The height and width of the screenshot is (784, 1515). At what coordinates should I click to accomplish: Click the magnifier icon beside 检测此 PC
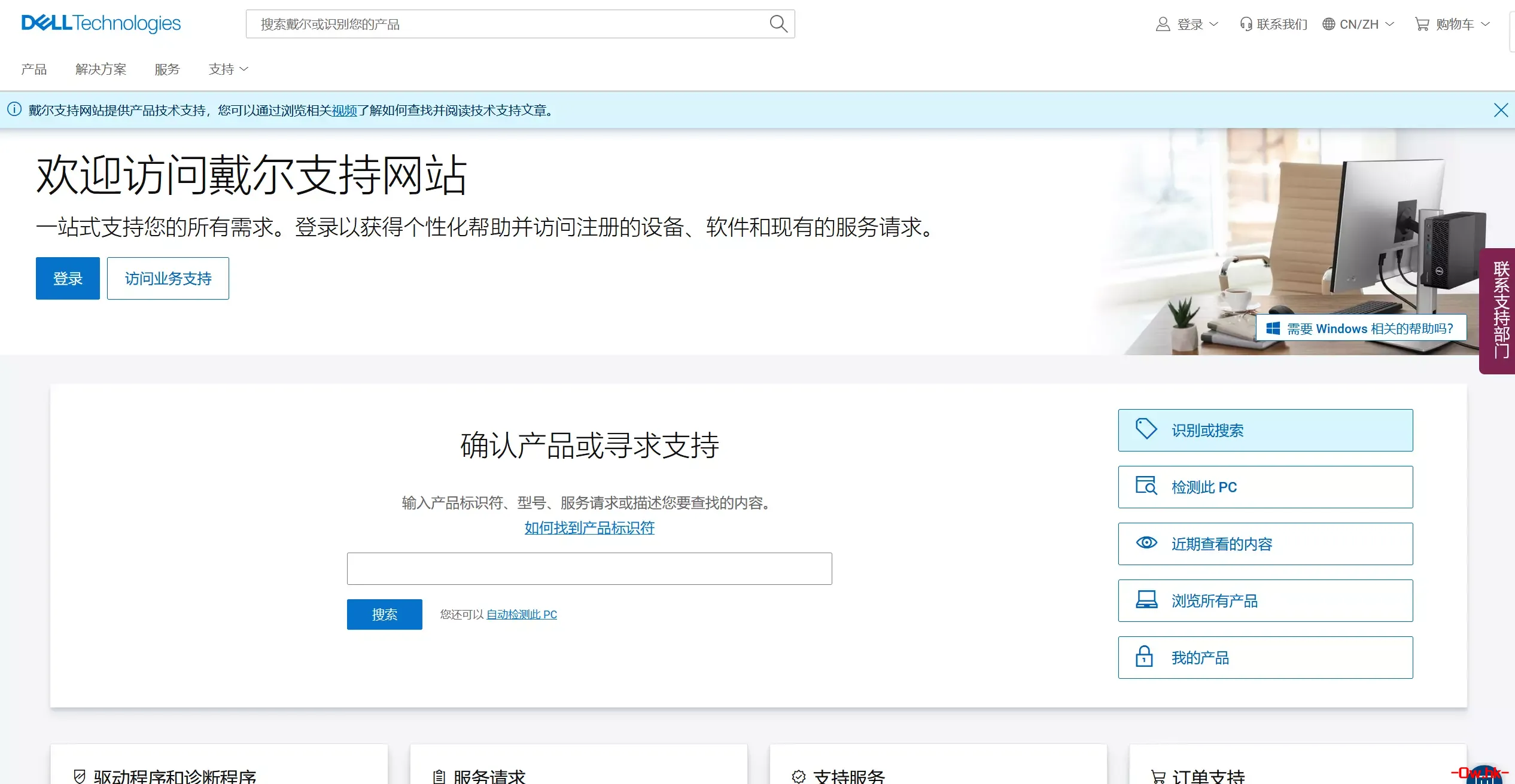(1146, 486)
